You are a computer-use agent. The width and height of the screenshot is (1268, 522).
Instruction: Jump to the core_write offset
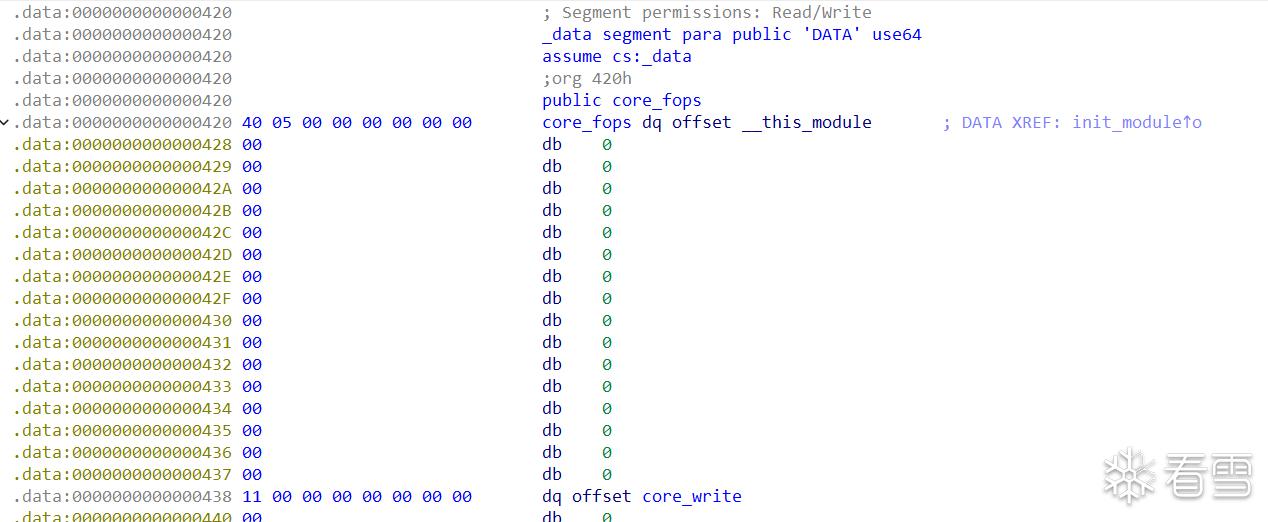click(x=691, y=497)
